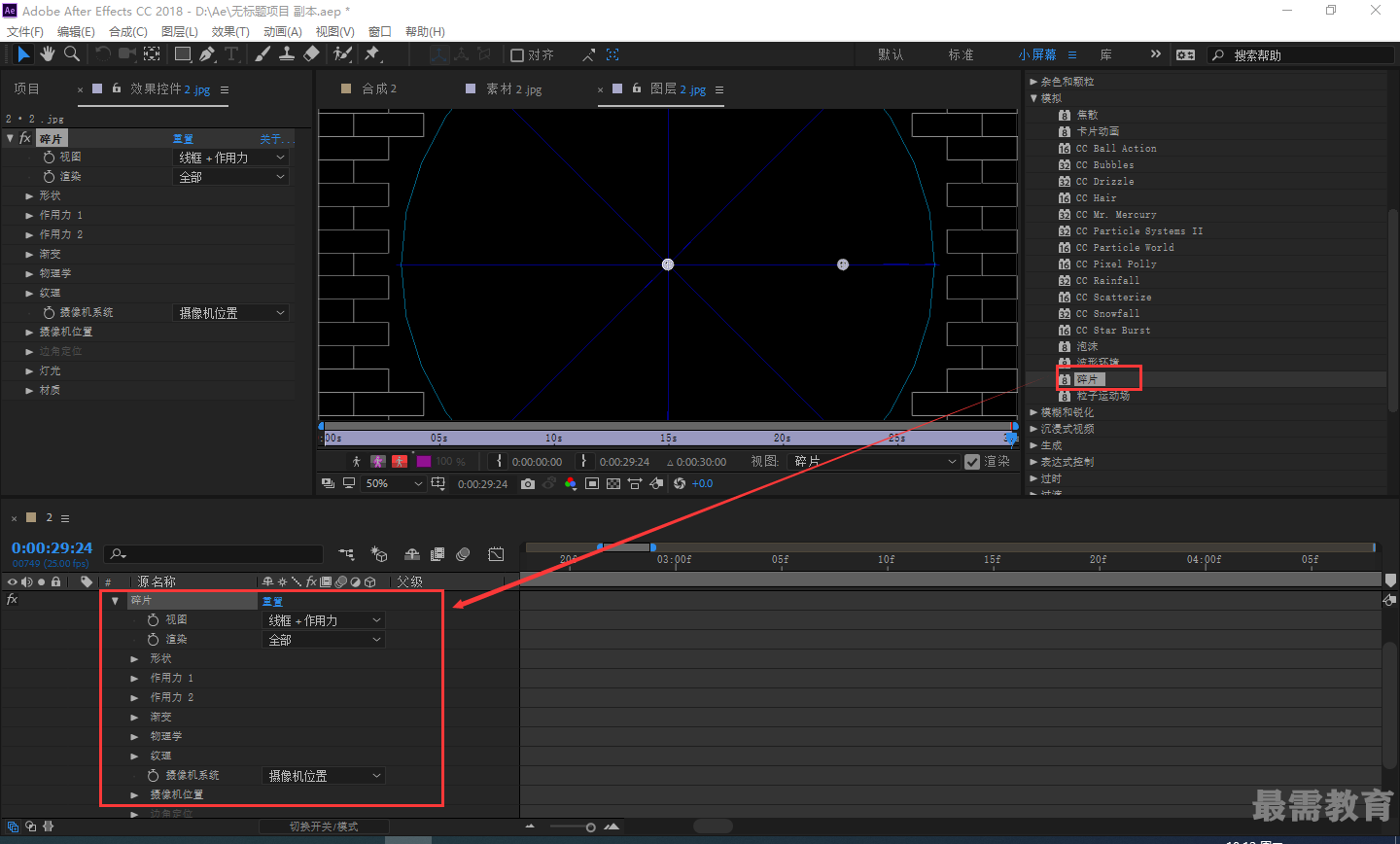Toggle the 对齐 snapping checkbox
Image resolution: width=1400 pixels, height=844 pixels.
[x=517, y=55]
